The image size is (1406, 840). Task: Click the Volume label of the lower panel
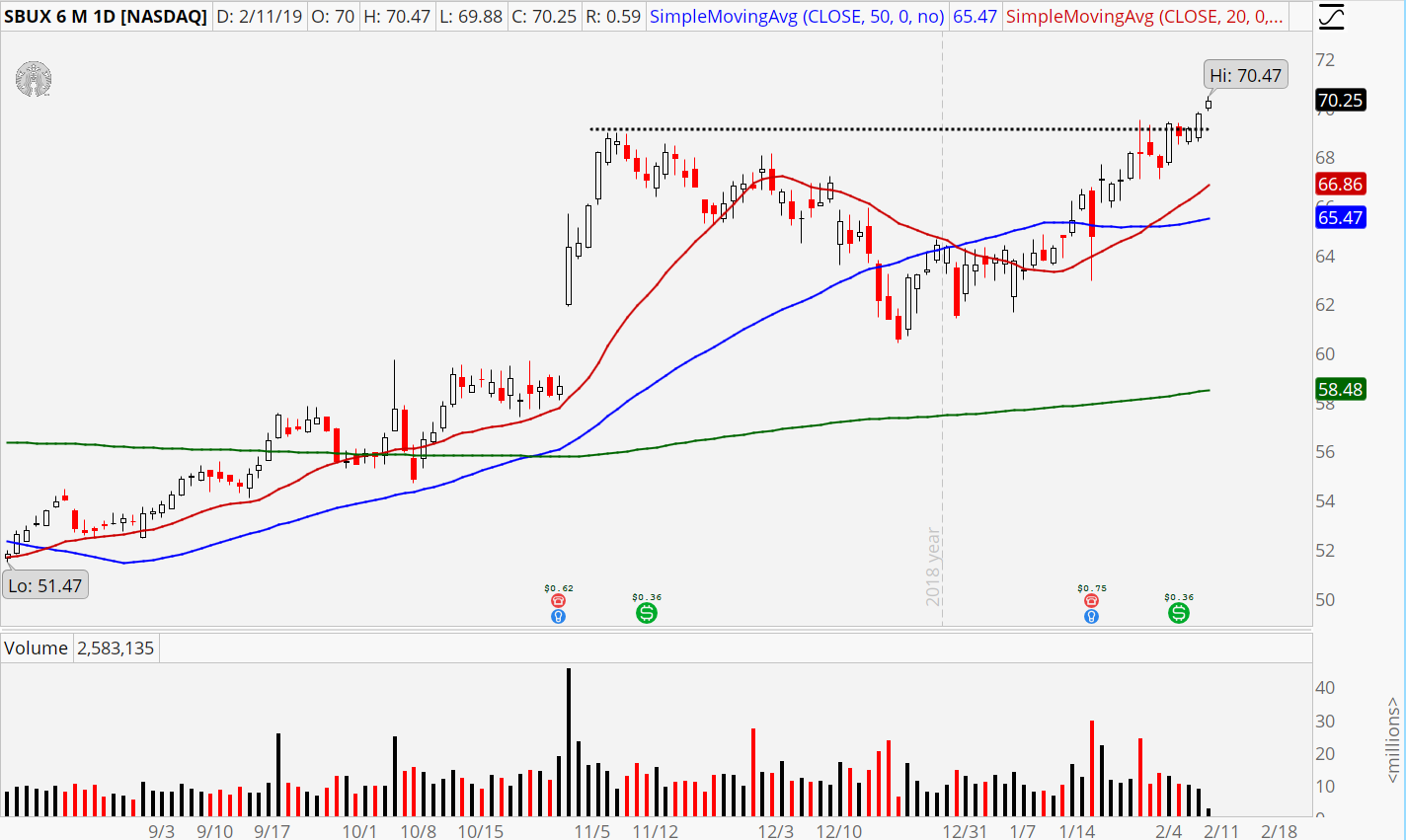[x=37, y=649]
